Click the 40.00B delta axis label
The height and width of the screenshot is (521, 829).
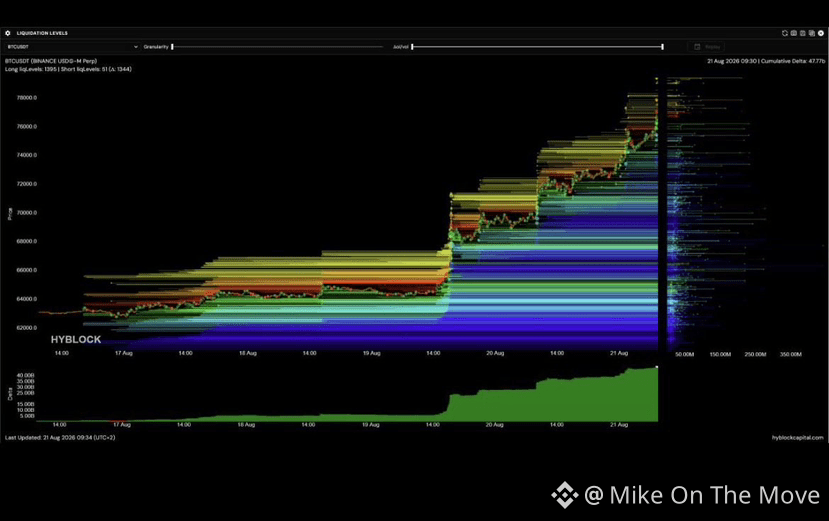tap(25, 376)
